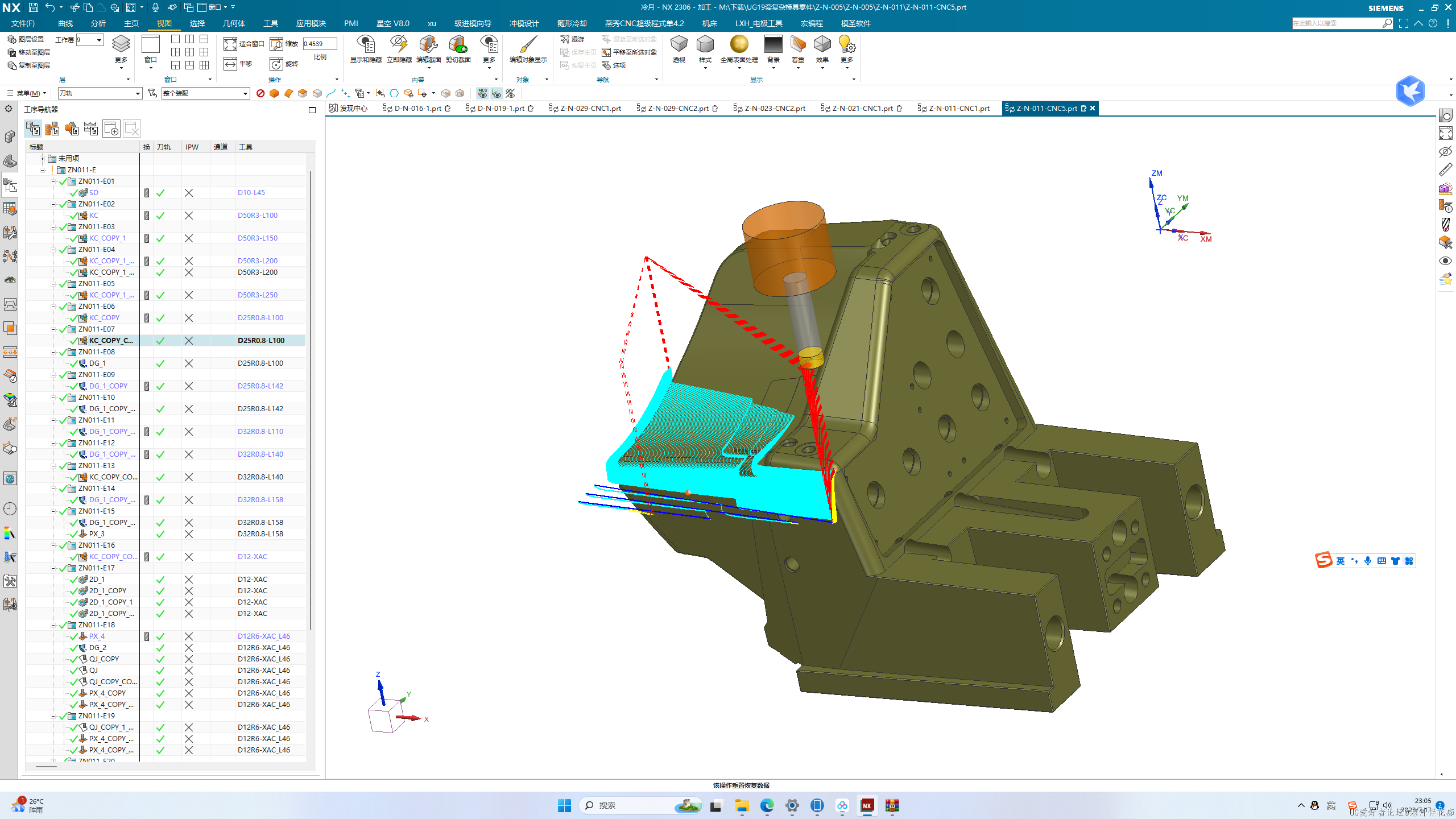The width and height of the screenshot is (1456, 819).
Task: Toggle the MCS display eye icon
Action: pyautogui.click(x=482, y=93)
